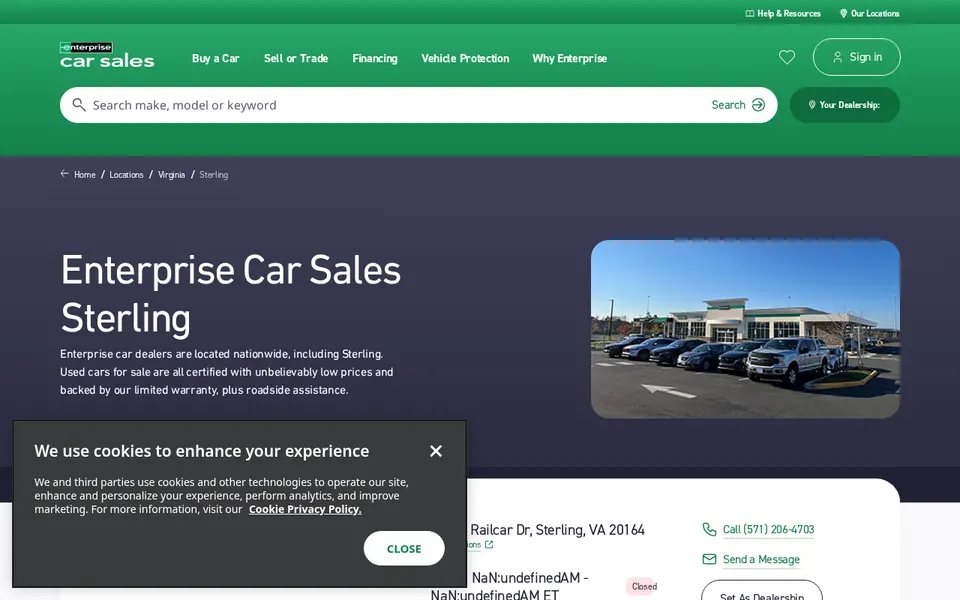Viewport: 960px width, 600px height.
Task: Click Call (571) 206-4703 link
Action: click(x=768, y=530)
